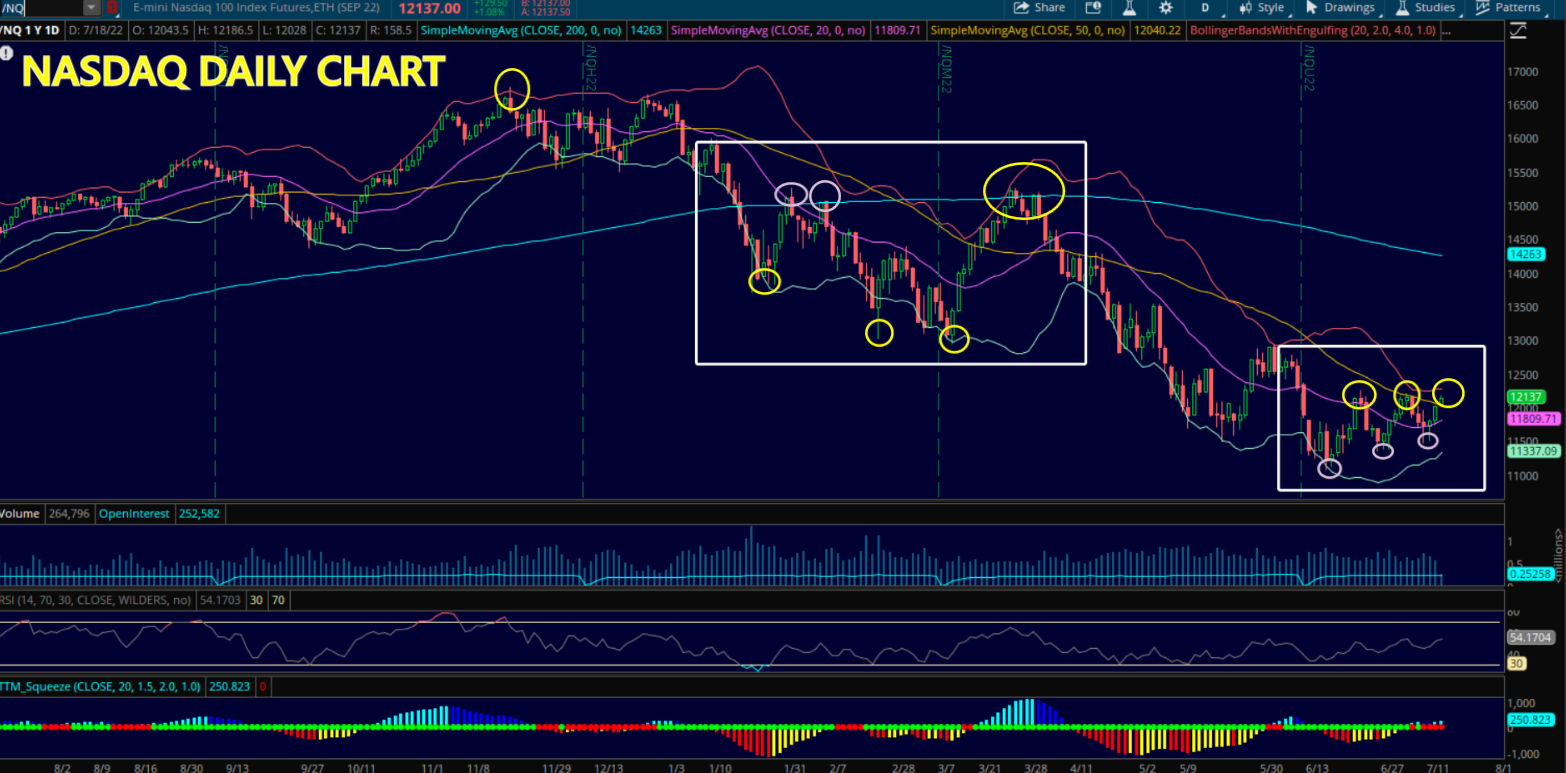Click the 250.823 TTM Squeeze axis bubble
Image resolution: width=1566 pixels, height=773 pixels.
[1530, 719]
